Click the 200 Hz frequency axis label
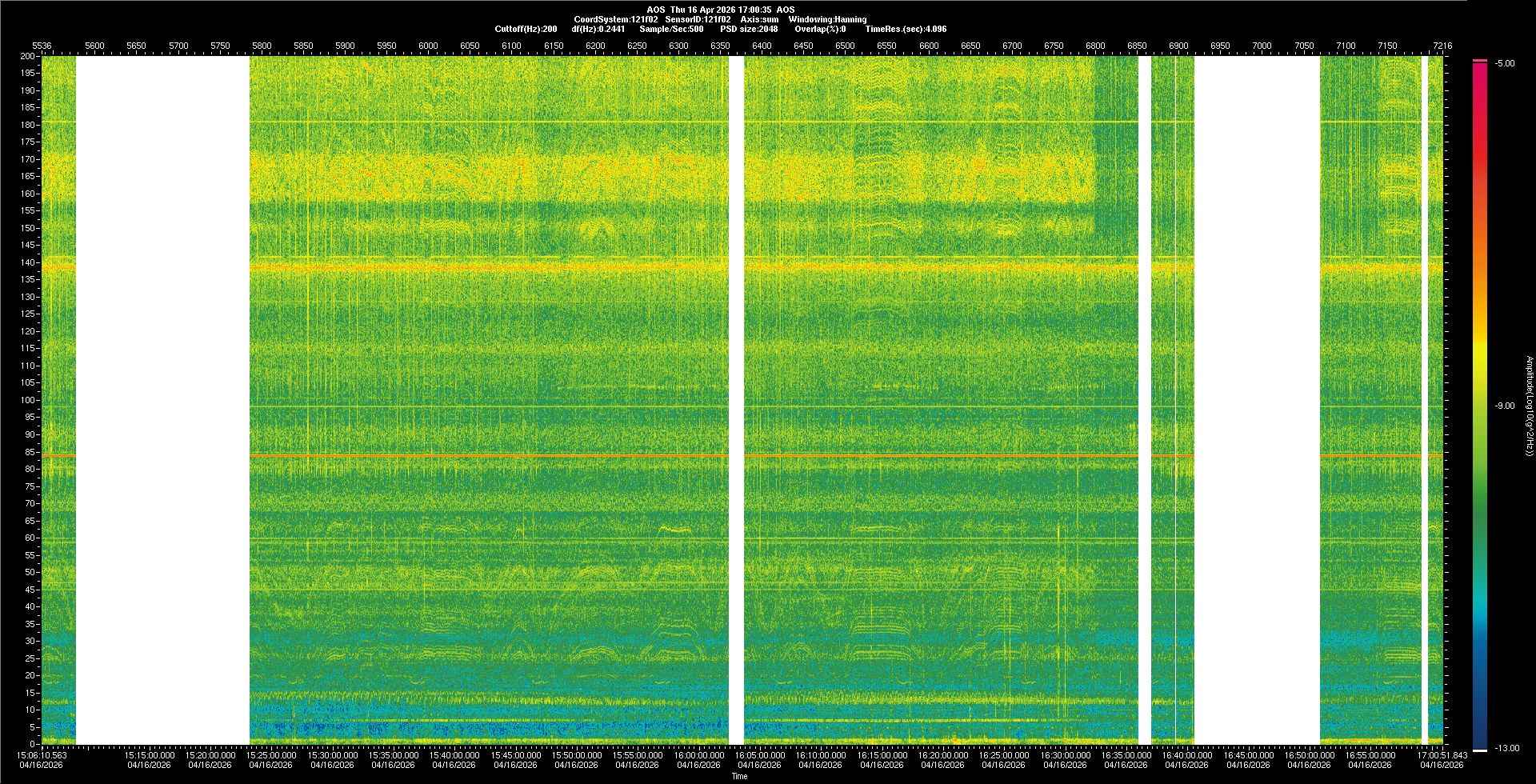Screen dimensions: 1536x784 pos(28,57)
